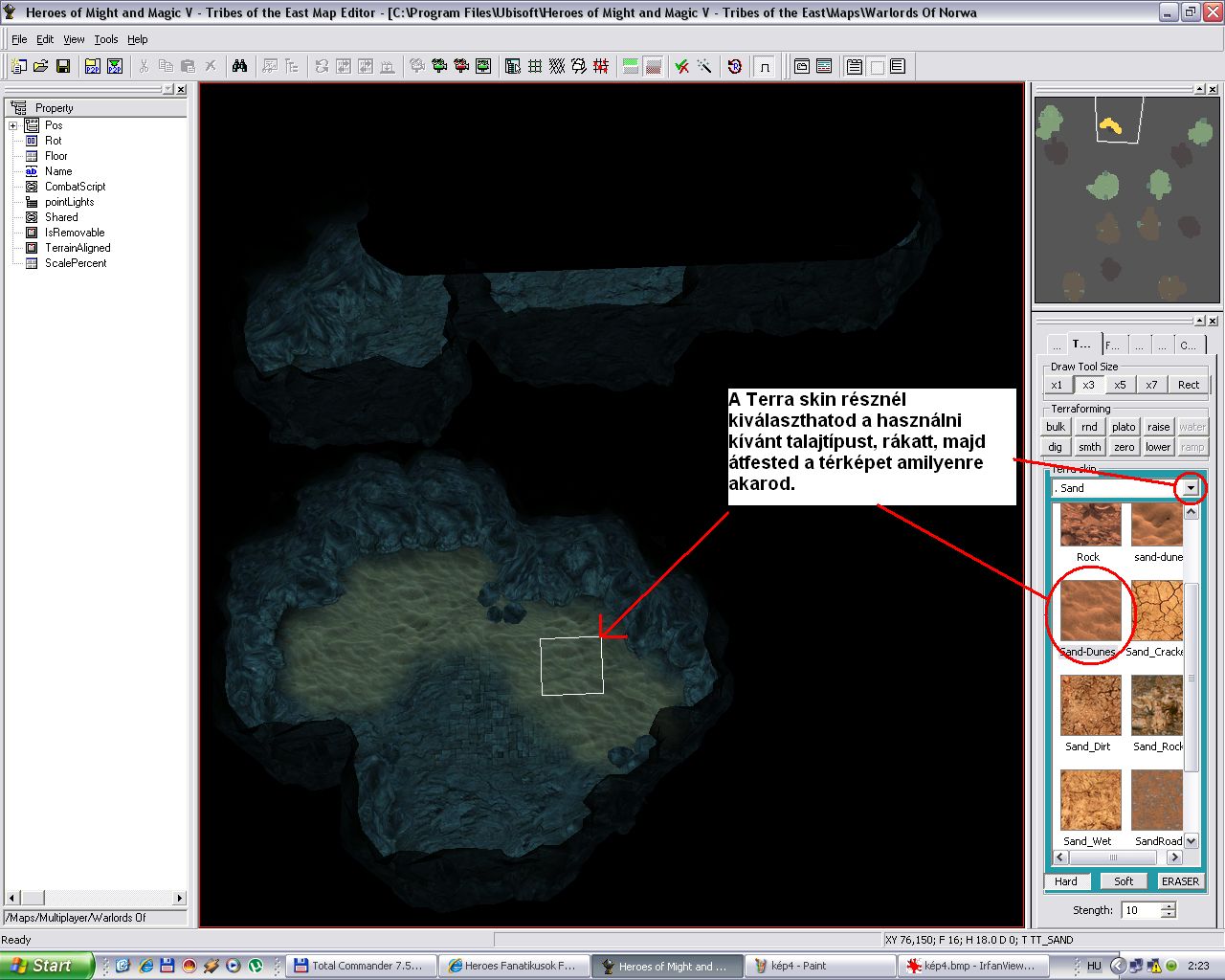Activate the ERASER mode

click(x=1180, y=881)
